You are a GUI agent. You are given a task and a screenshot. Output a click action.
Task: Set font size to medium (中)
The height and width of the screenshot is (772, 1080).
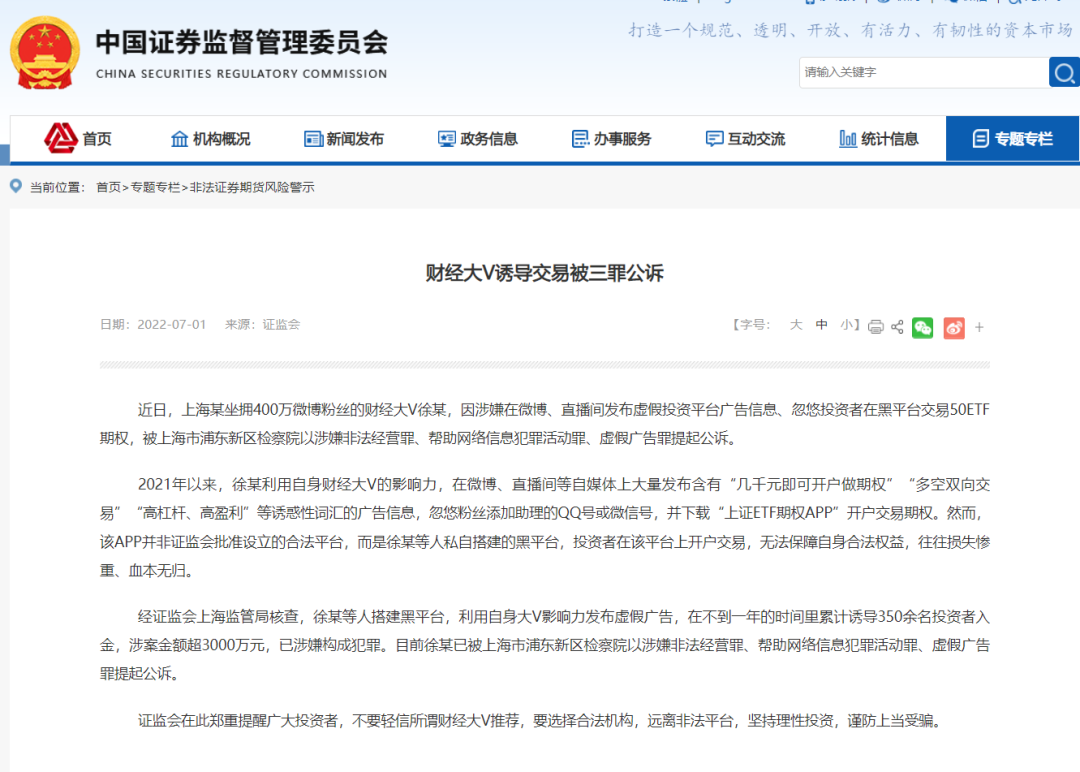[822, 325]
